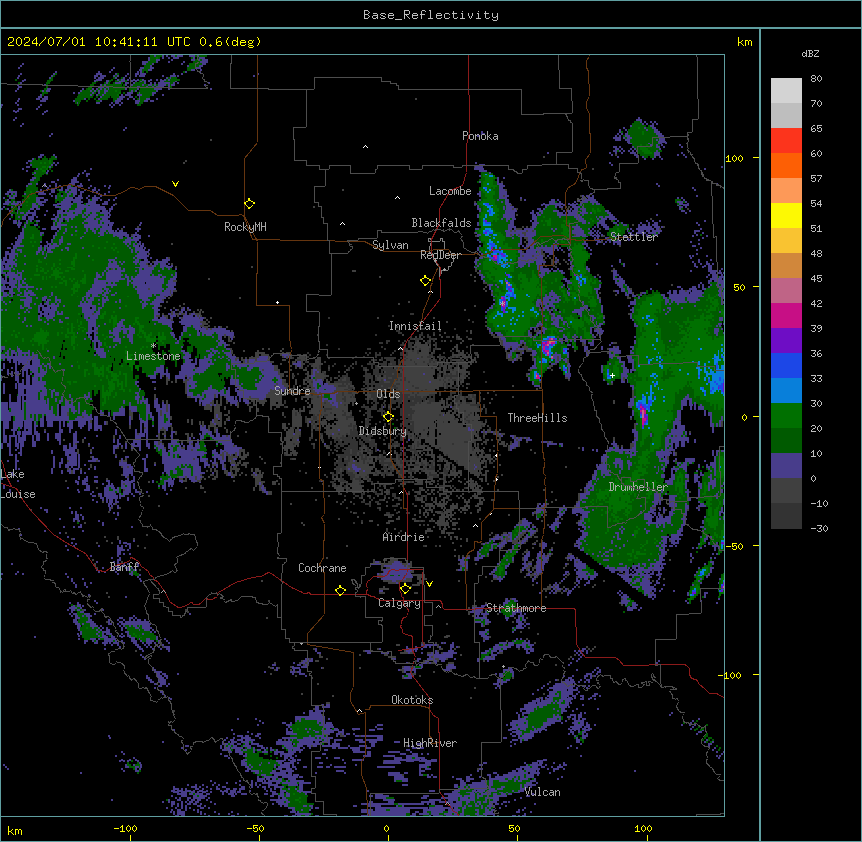Click the HighRiver town label
Viewport: 862px width, 842px height.
430,743
